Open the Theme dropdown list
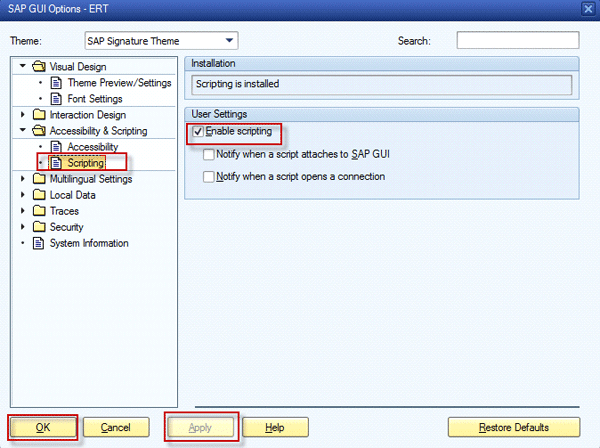The image size is (600, 448). [x=229, y=41]
